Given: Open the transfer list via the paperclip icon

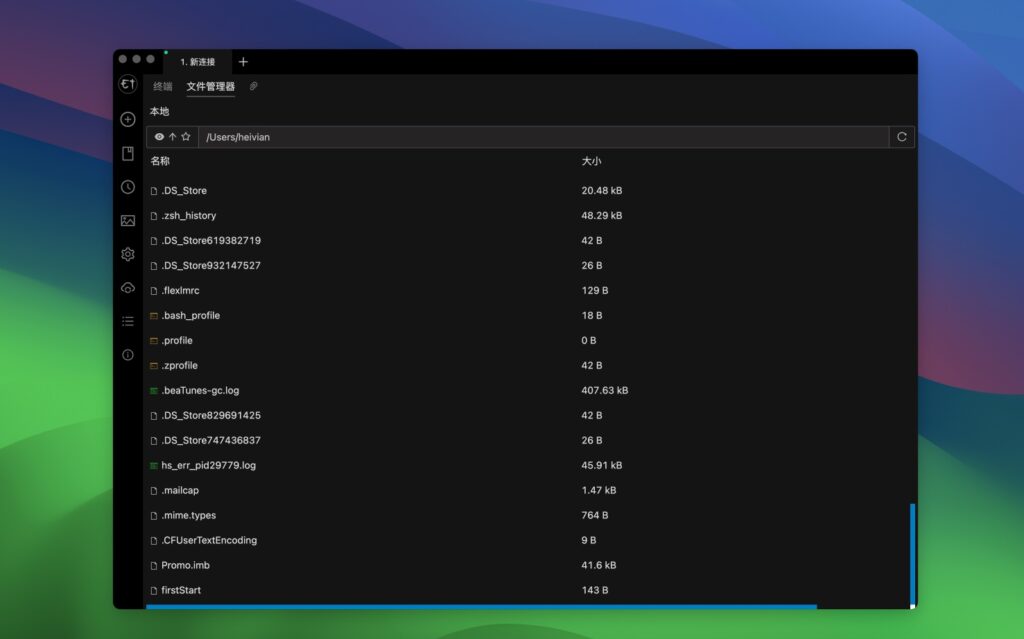Looking at the screenshot, I should click(x=253, y=87).
